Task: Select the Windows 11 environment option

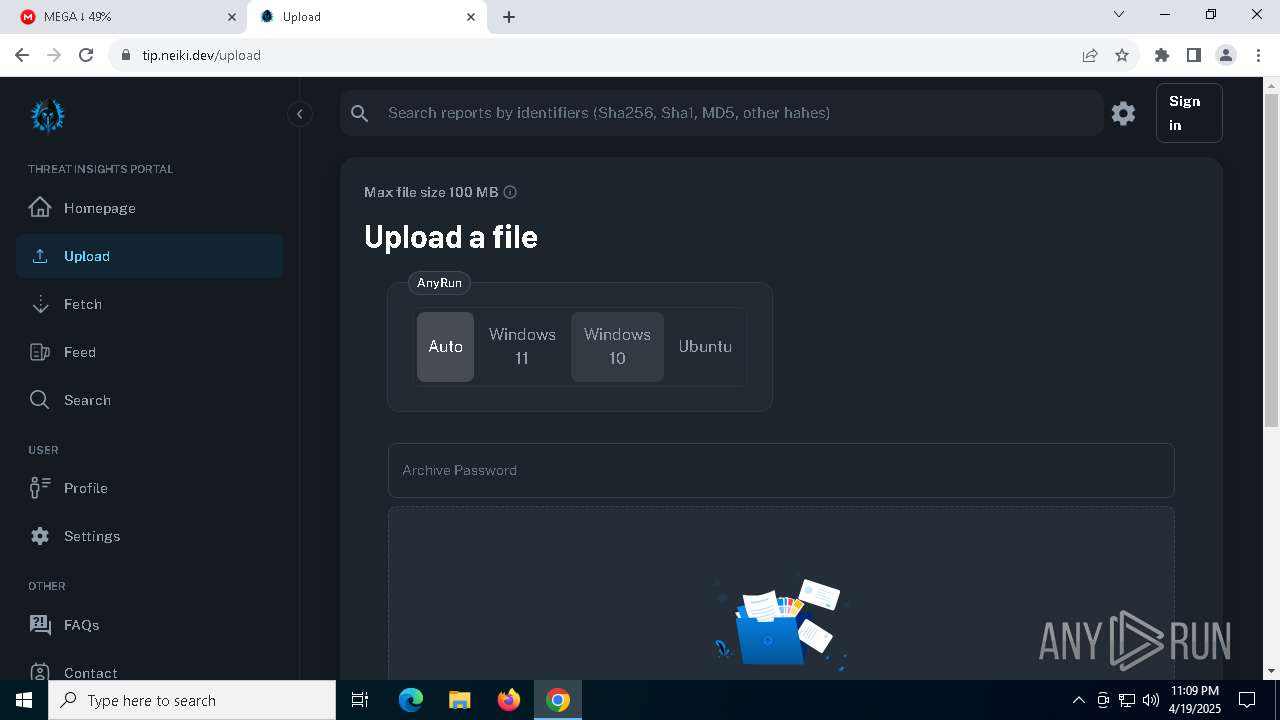Action: 522,346
